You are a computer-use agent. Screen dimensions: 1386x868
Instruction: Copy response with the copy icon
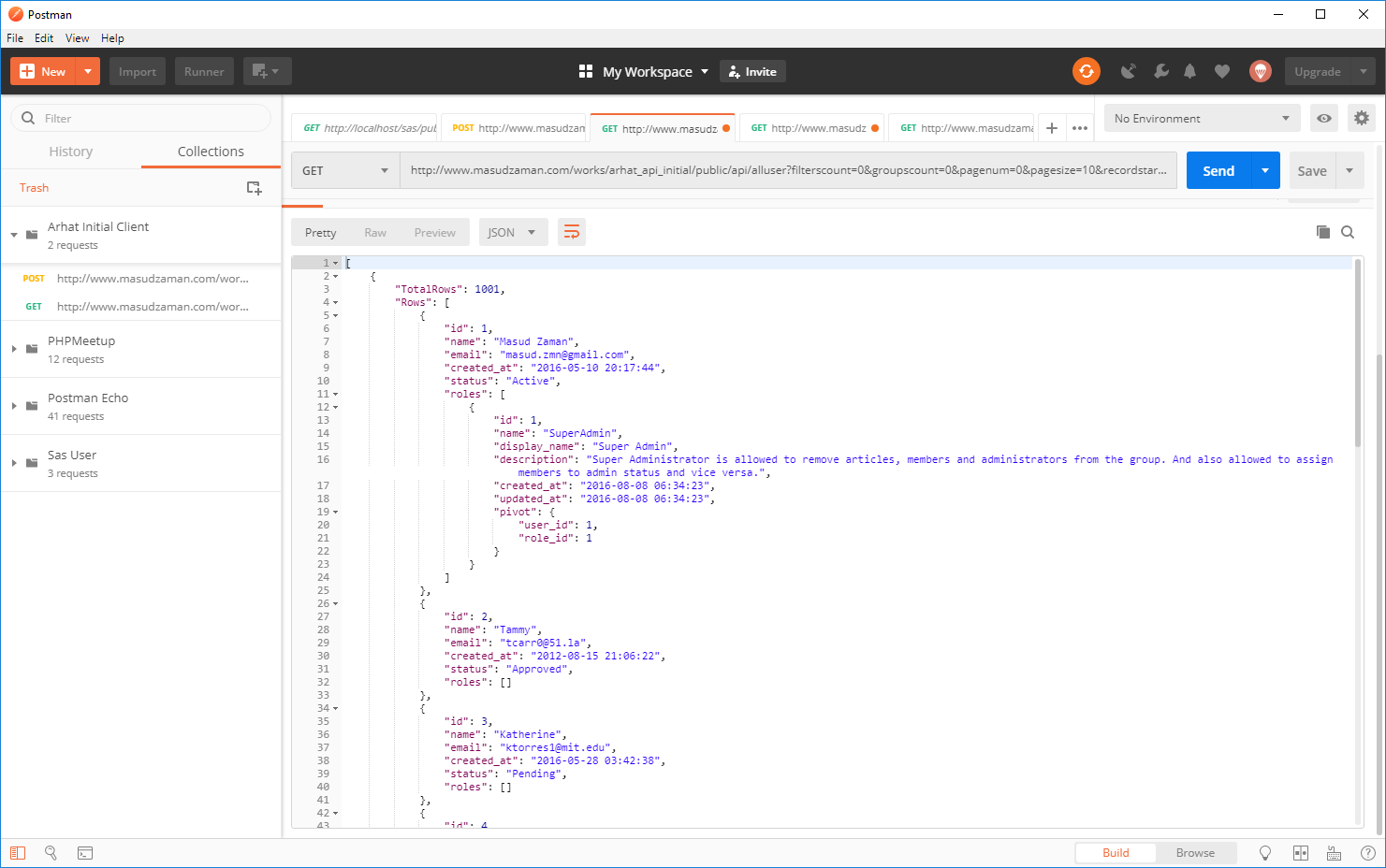[x=1322, y=233]
